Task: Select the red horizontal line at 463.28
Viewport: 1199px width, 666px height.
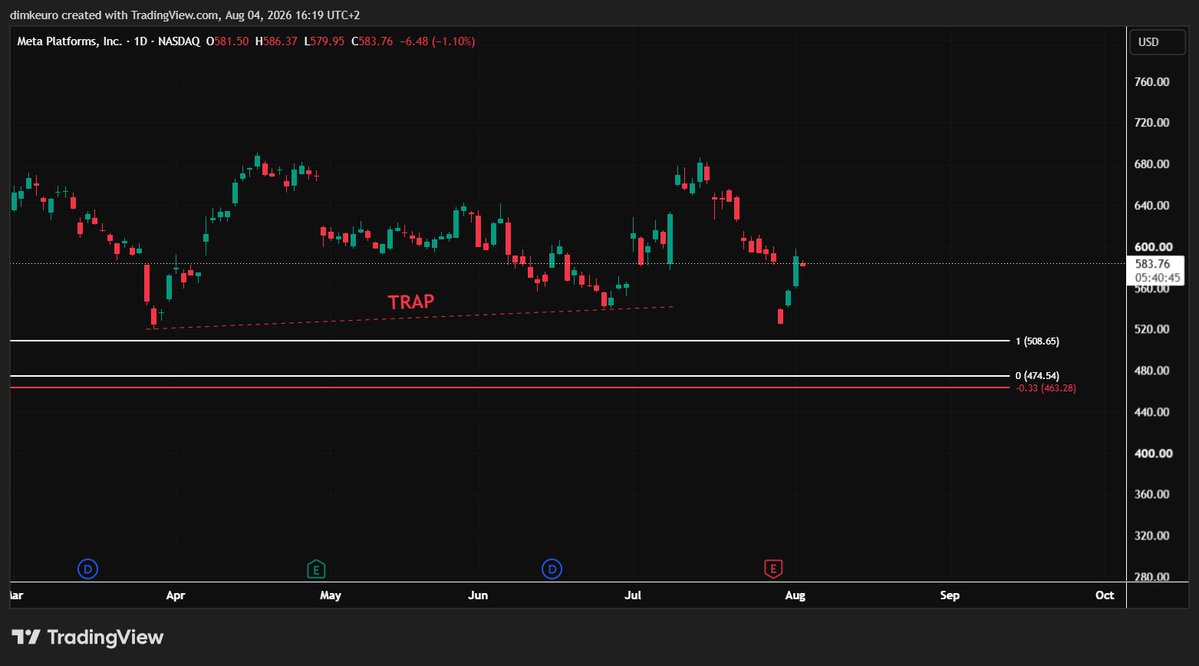Action: coord(509,388)
